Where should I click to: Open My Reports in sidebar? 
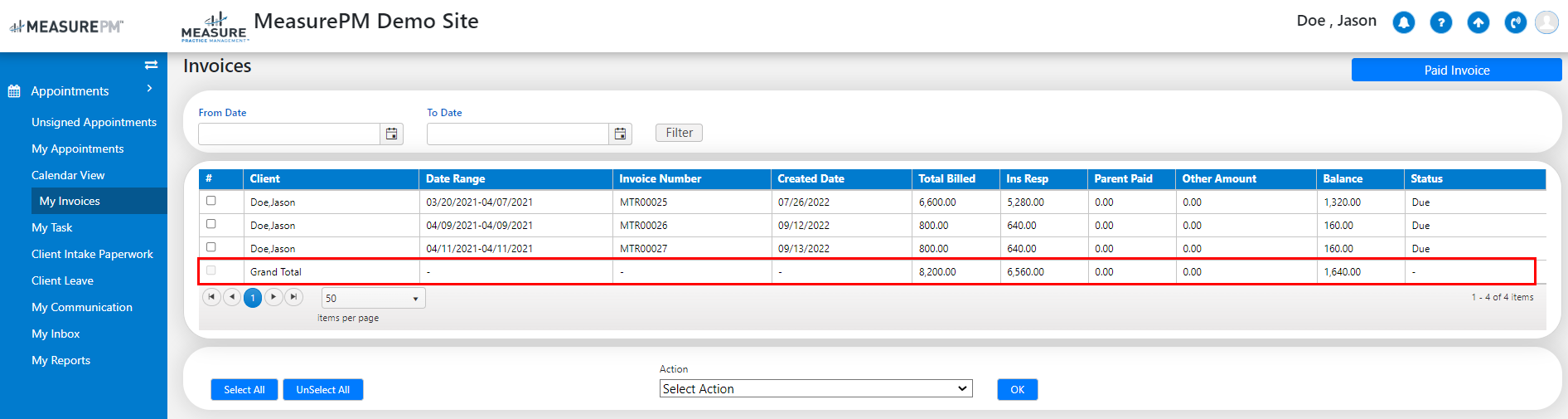point(61,360)
